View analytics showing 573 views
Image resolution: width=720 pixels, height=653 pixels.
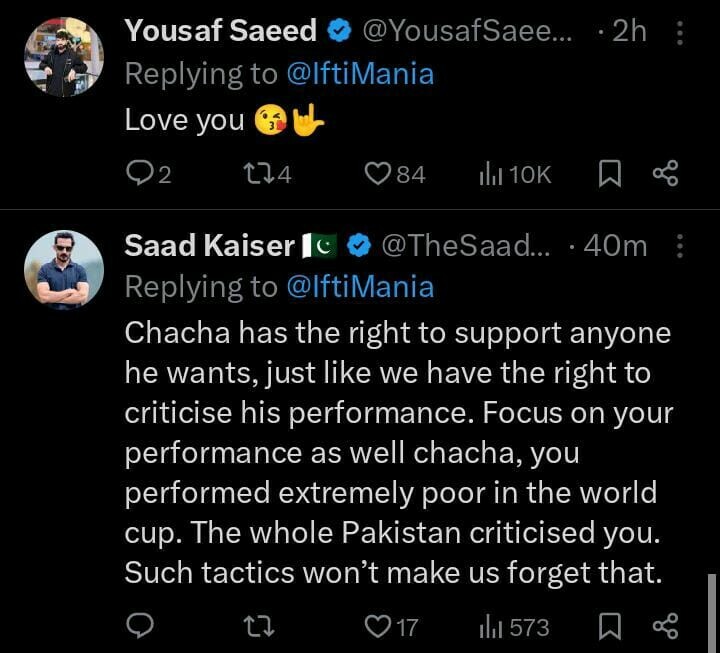490,627
